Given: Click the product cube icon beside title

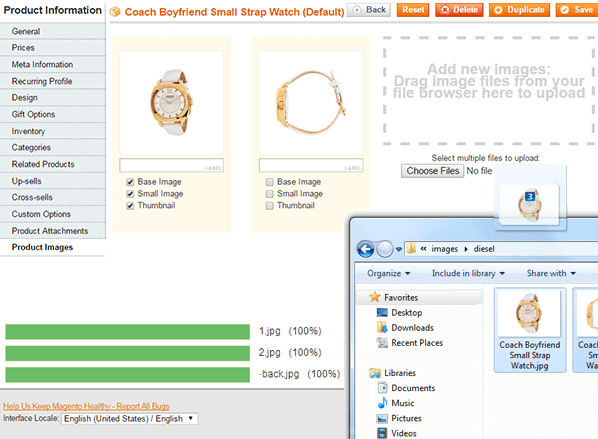Looking at the screenshot, I should tap(115, 12).
